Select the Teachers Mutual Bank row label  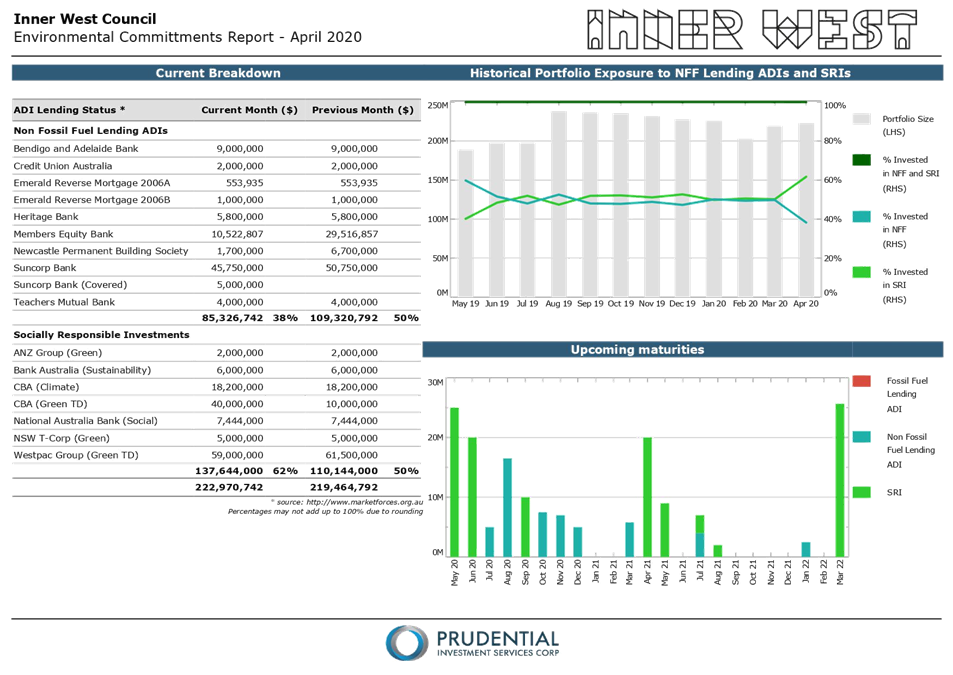tap(64, 302)
